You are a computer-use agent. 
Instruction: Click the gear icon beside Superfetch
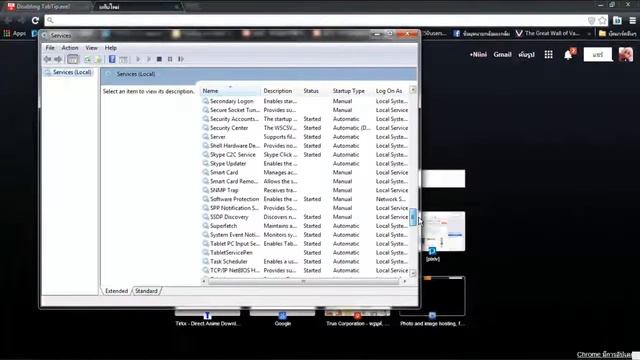206,226
